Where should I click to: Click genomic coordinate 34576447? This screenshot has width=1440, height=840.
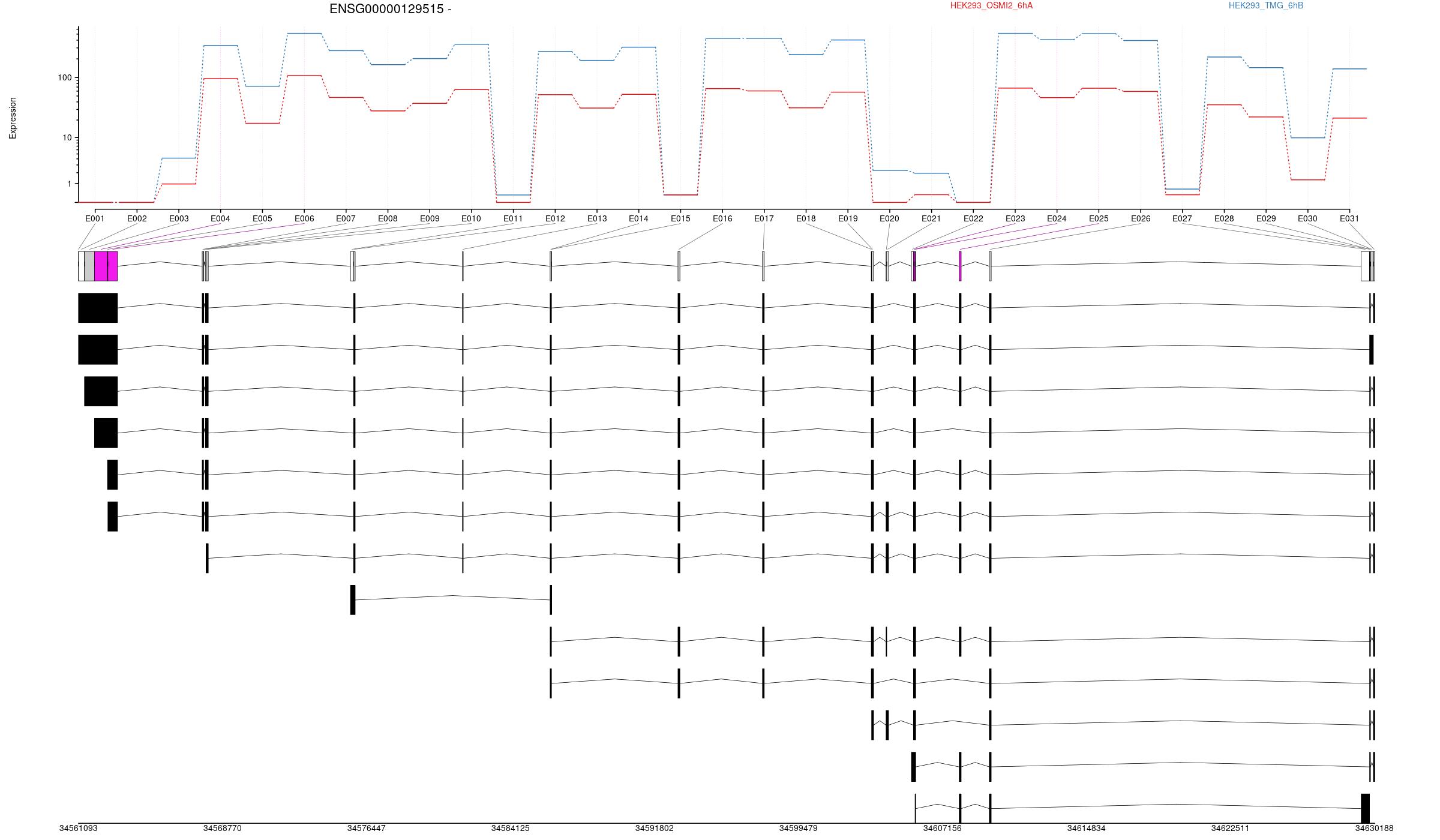point(367,828)
